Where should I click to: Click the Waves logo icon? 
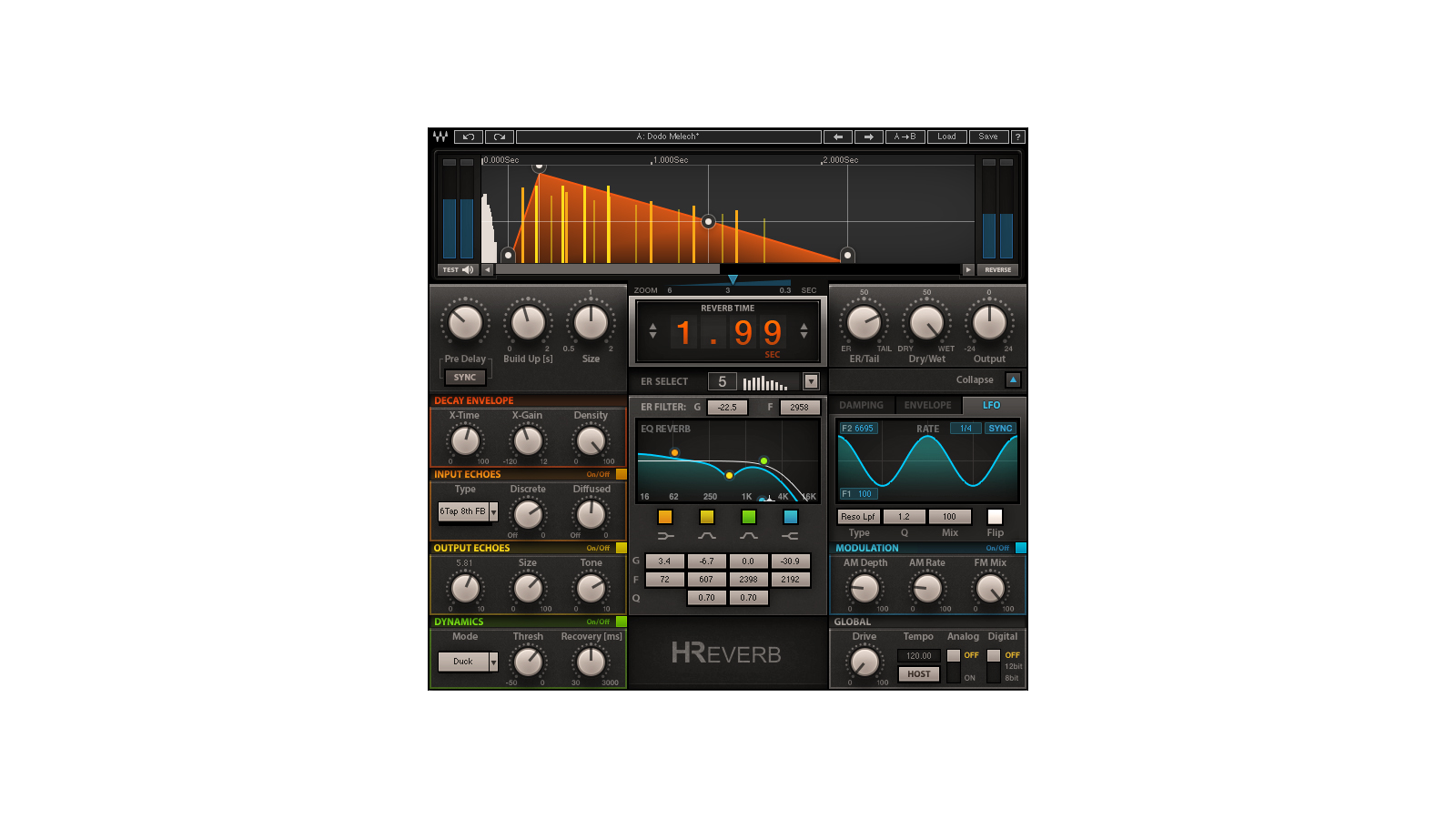(x=440, y=136)
